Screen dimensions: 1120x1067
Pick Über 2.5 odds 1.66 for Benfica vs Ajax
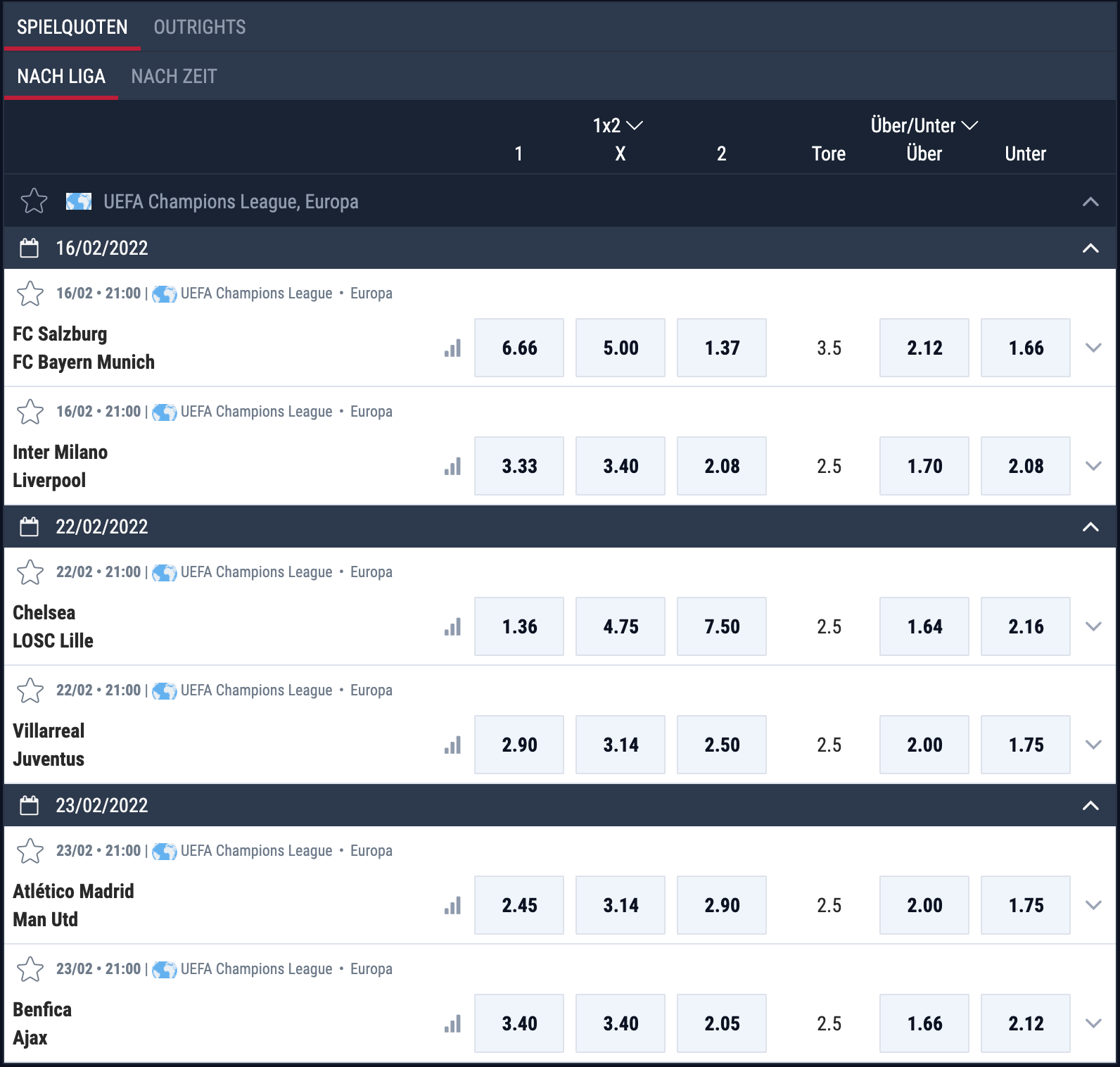click(x=924, y=1023)
